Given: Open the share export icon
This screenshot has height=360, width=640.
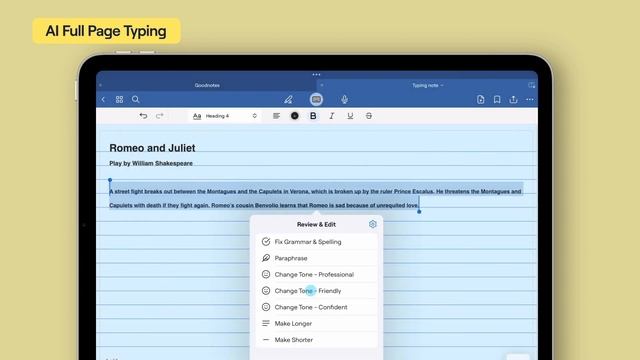Looking at the screenshot, I should pyautogui.click(x=513, y=99).
